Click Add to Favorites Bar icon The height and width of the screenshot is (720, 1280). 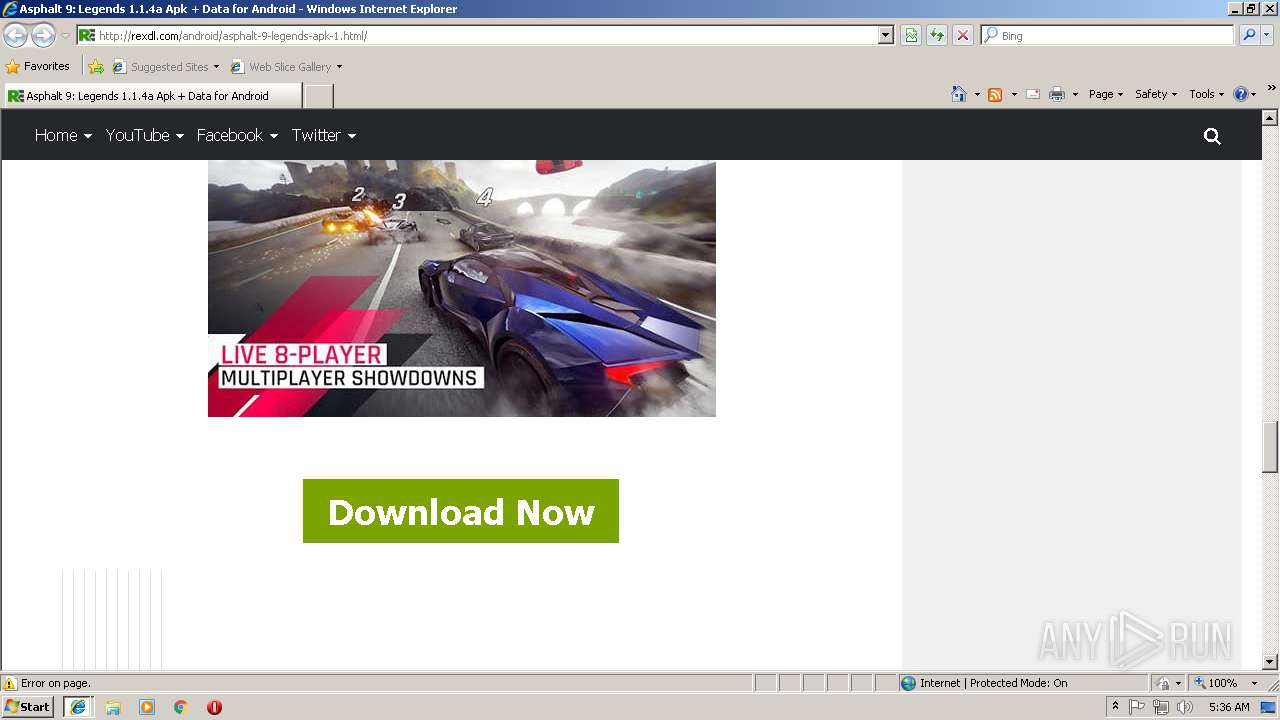(x=96, y=67)
